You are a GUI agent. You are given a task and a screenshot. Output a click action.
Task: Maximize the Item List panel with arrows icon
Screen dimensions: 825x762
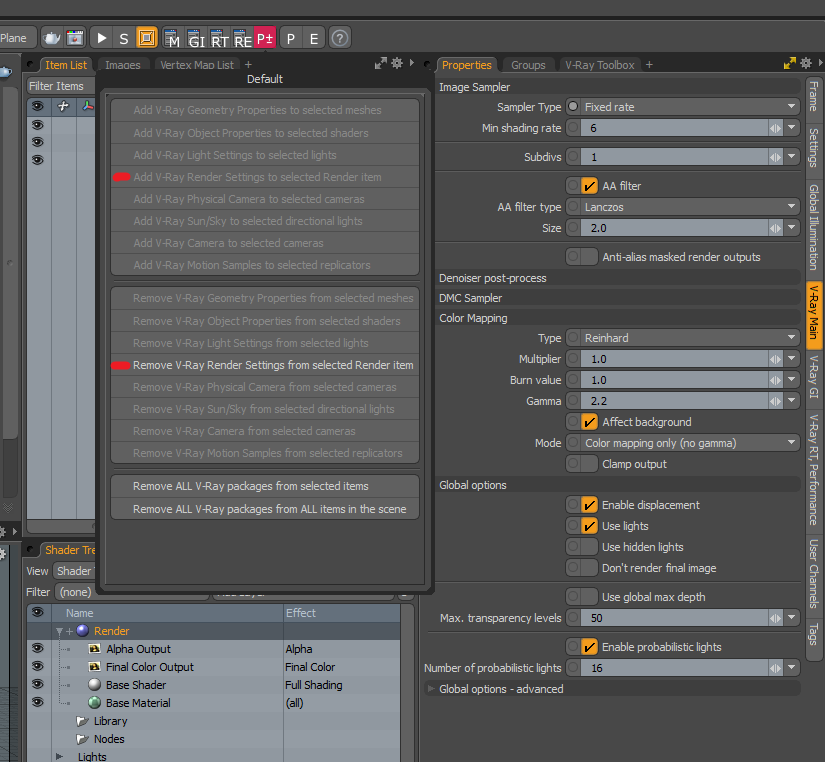point(380,64)
